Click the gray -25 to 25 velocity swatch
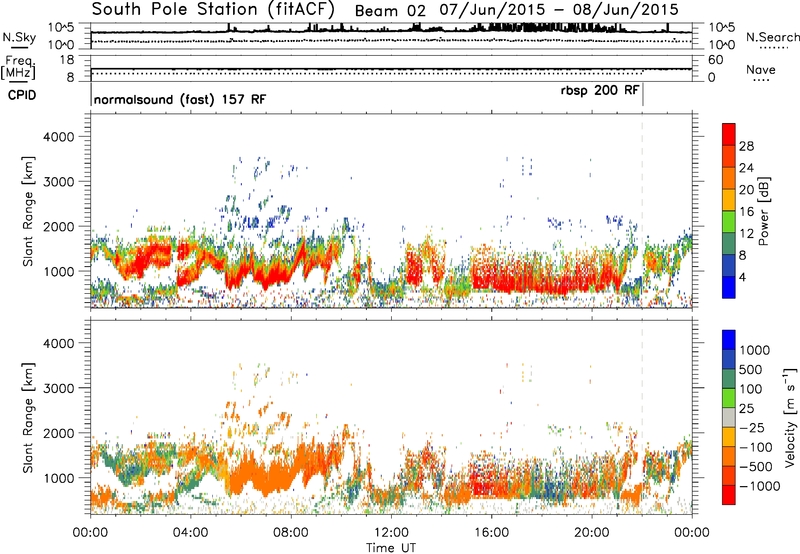The width and height of the screenshot is (800, 554). click(729, 418)
